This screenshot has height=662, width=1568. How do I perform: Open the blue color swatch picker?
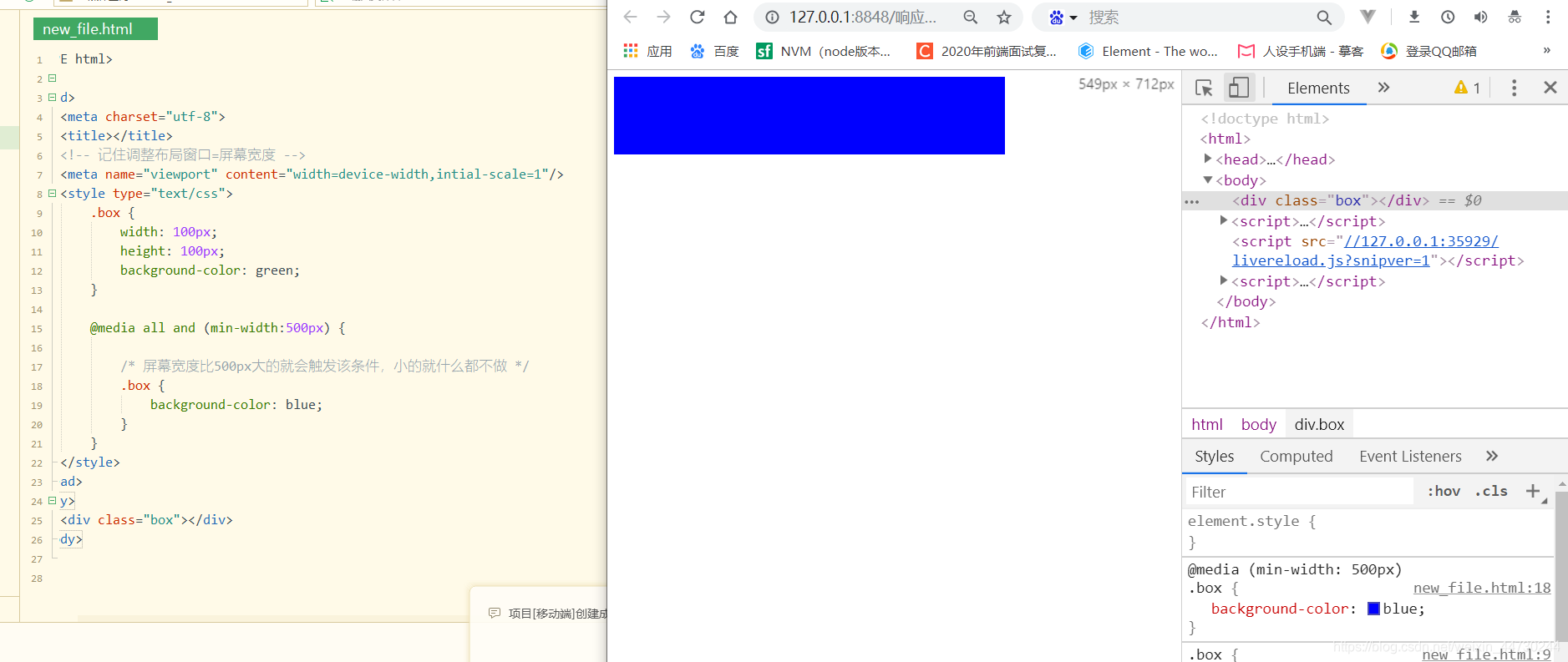tap(1373, 609)
